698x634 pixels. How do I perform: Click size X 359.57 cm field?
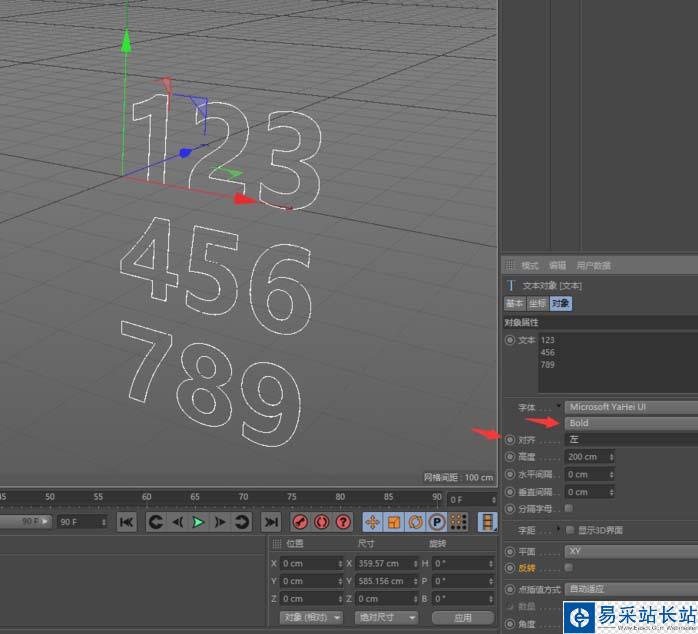[384, 564]
